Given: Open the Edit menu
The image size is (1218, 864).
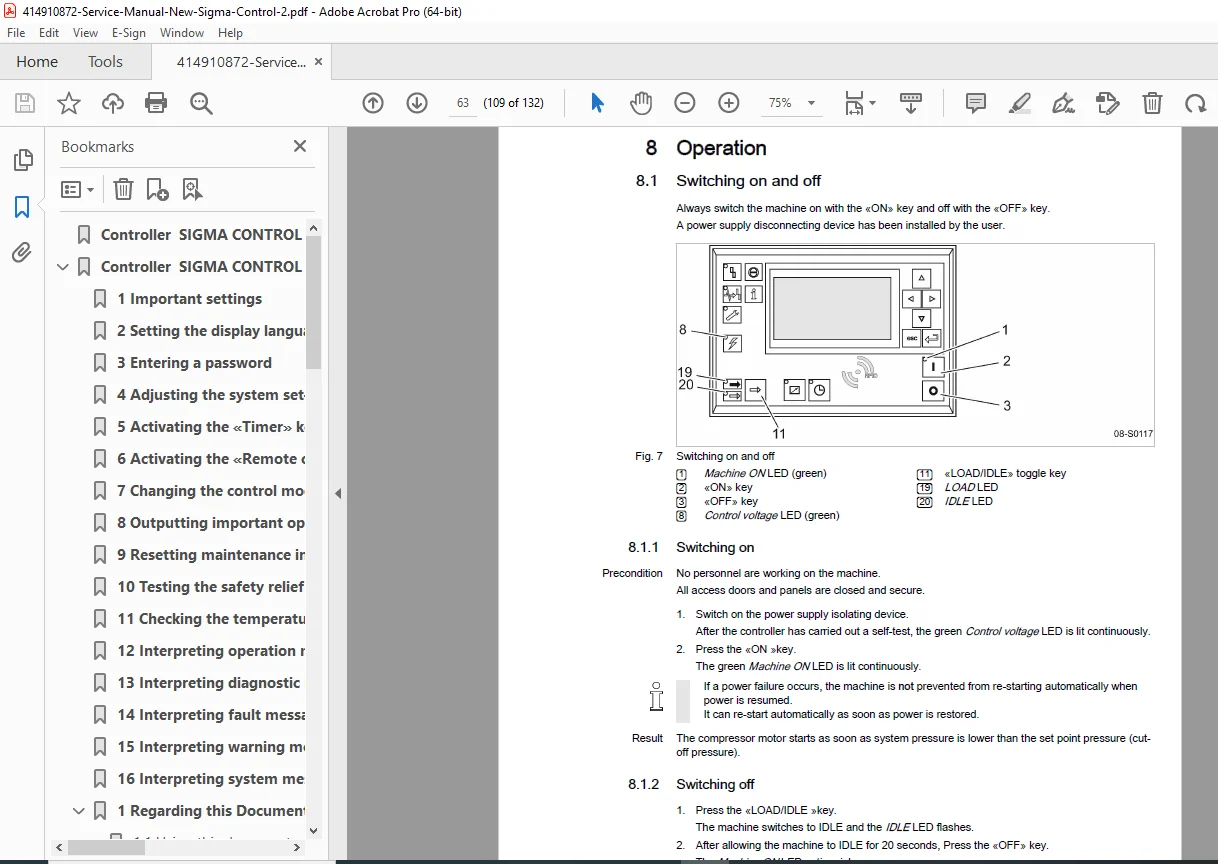Looking at the screenshot, I should (49, 33).
